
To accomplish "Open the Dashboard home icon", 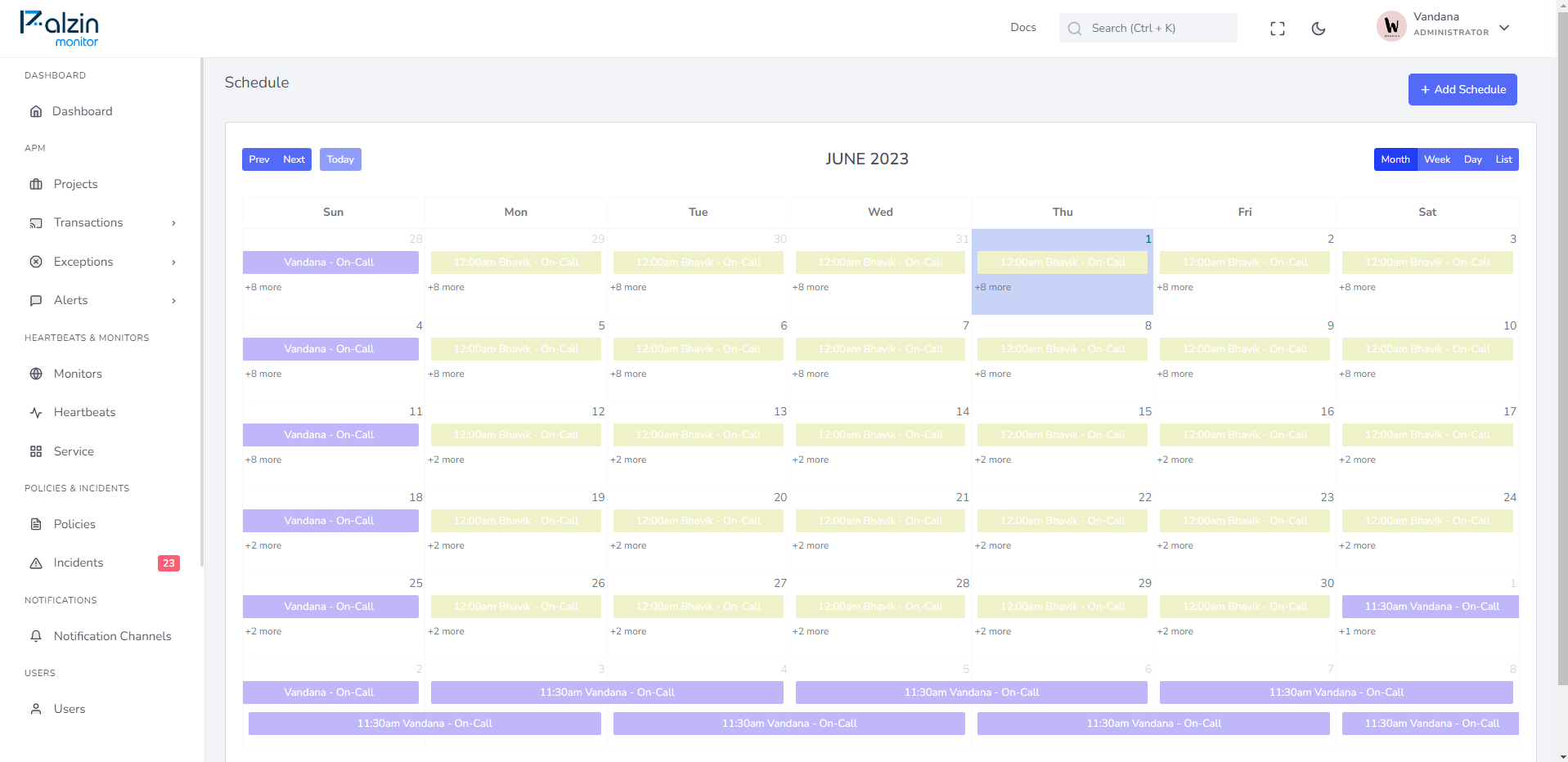I will pos(36,111).
